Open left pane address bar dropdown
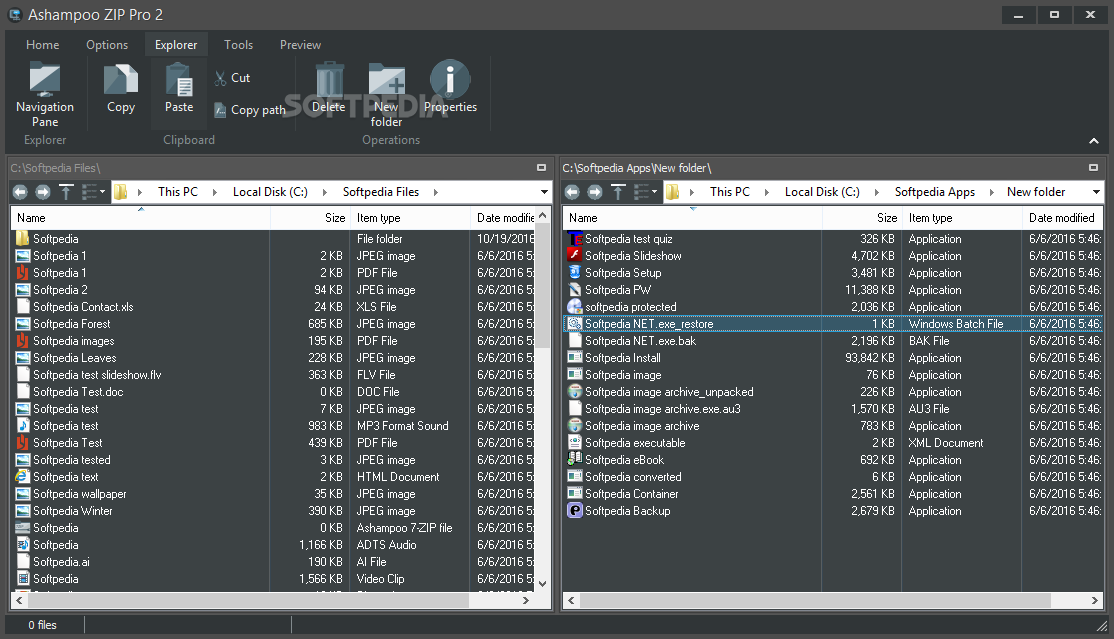This screenshot has width=1114, height=639. 544,192
